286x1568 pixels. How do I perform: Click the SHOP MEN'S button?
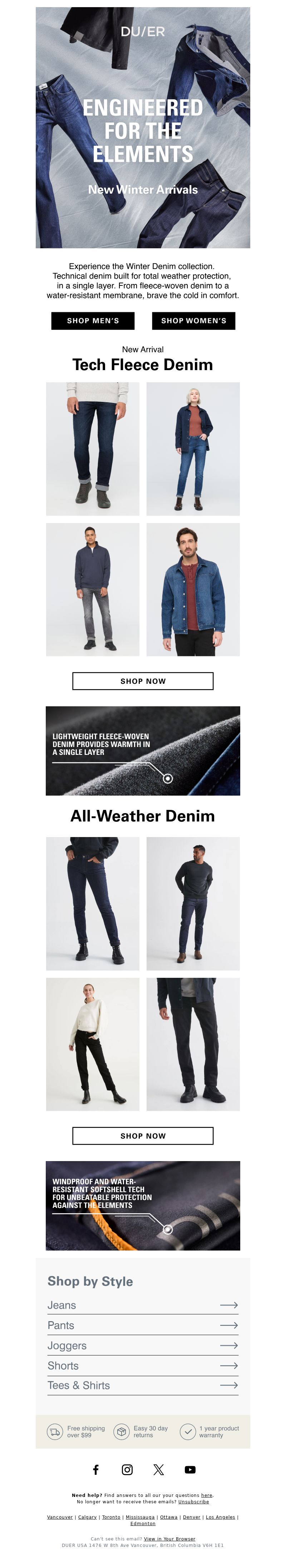click(93, 321)
